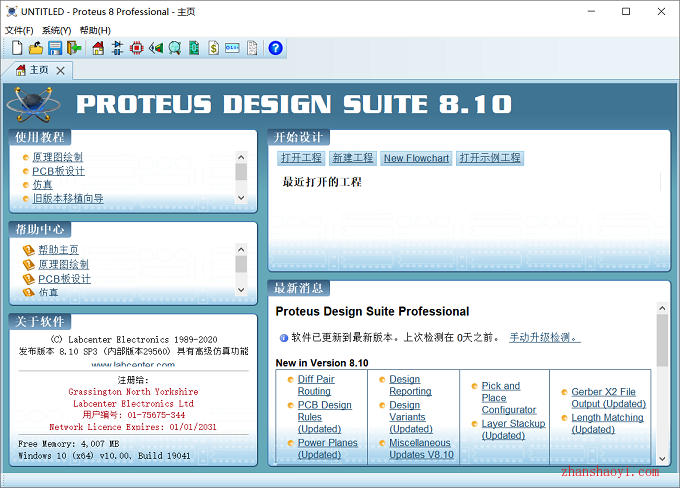Click up arrow of 最新消息 scrollbar
This screenshot has width=680, height=488.
click(662, 308)
